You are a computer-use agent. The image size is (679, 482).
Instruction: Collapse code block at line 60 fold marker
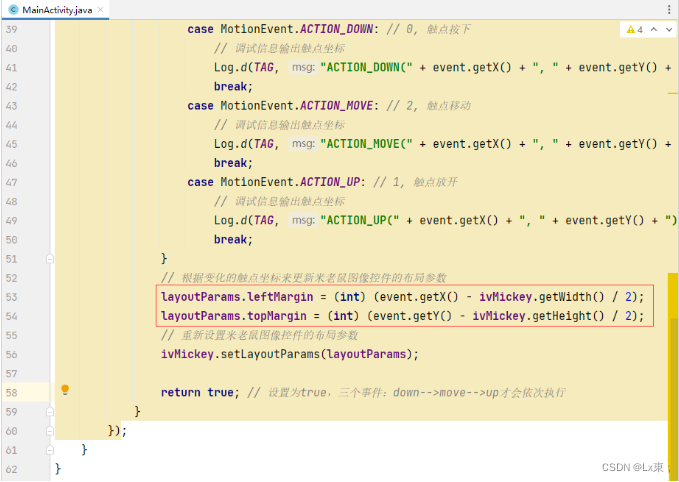(50, 431)
